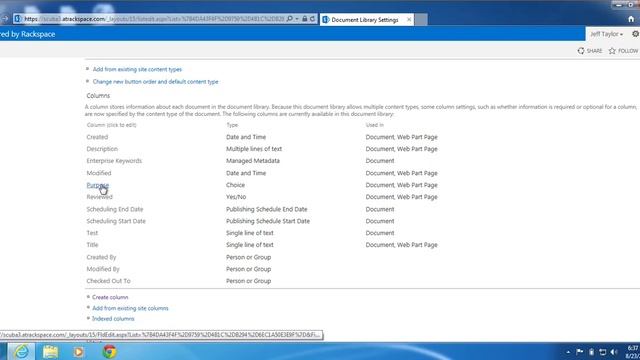Launch the media player taskbar icon
Image resolution: width=640 pixels, height=360 pixels.
pyautogui.click(x=78, y=351)
